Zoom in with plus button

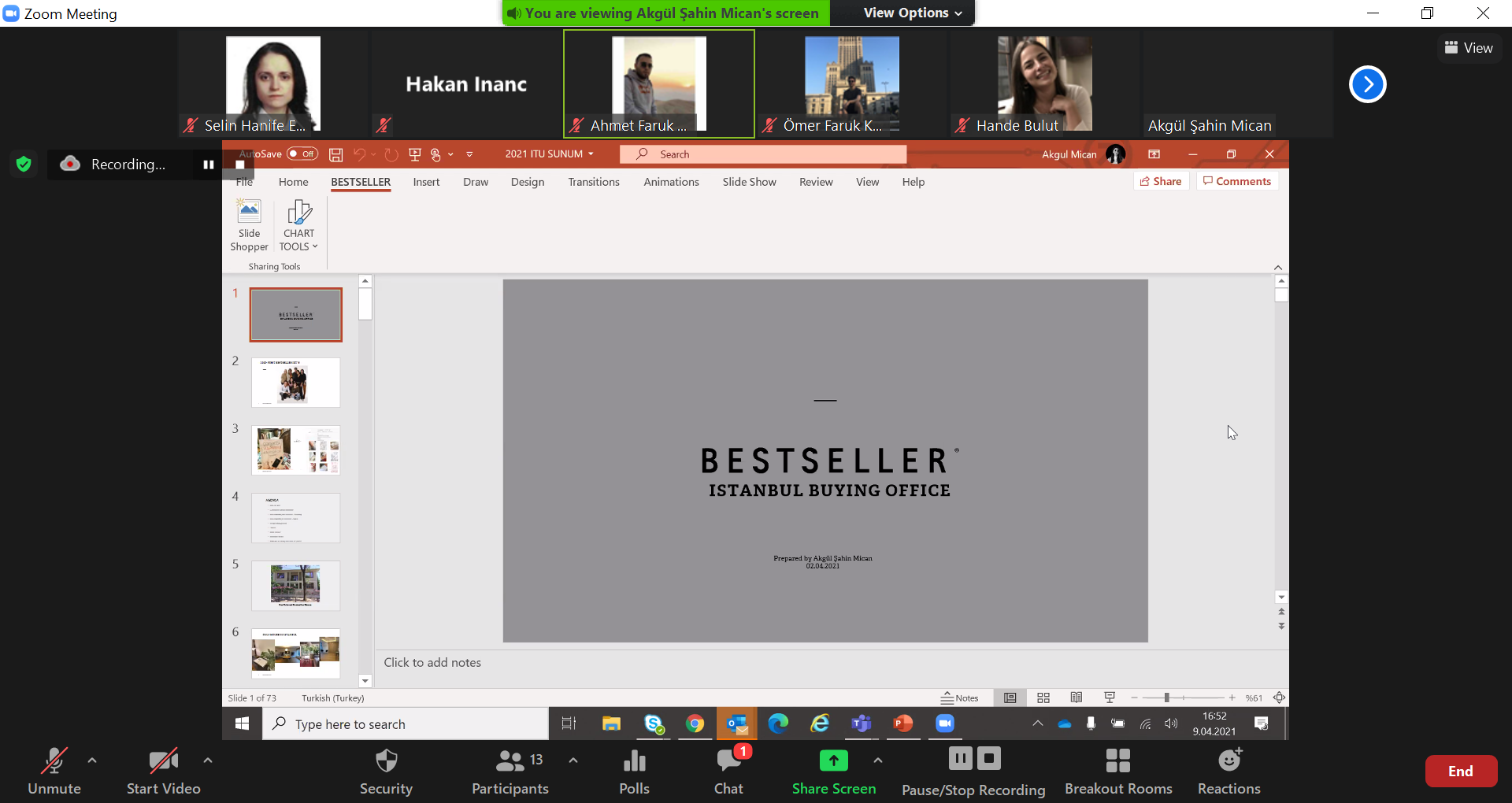coord(1232,698)
